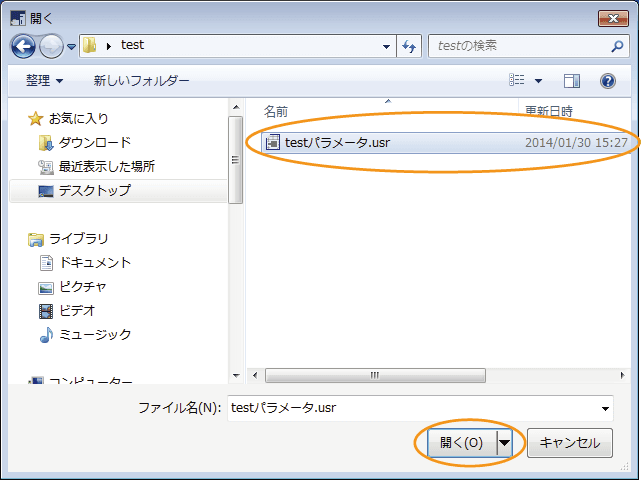Viewport: 642px width, 480px height.
Task: Click the navigation pane vertical scrollbar thumb
Action: (x=235, y=160)
